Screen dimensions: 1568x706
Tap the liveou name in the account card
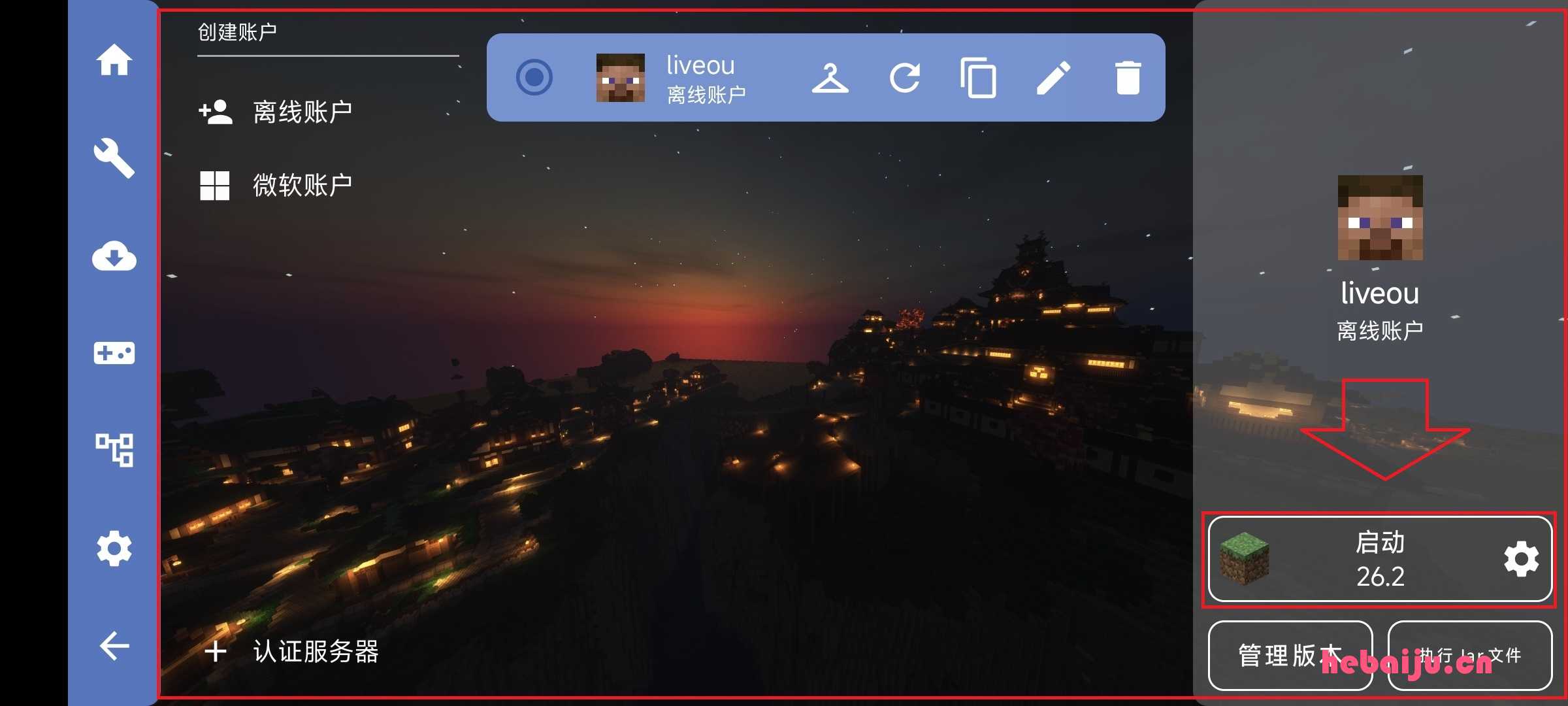click(x=700, y=65)
